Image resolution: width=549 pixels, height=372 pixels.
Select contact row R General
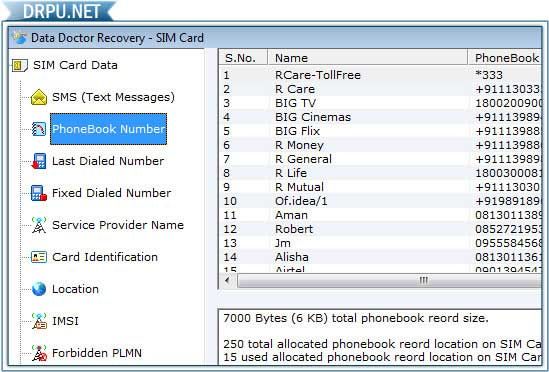(380, 159)
